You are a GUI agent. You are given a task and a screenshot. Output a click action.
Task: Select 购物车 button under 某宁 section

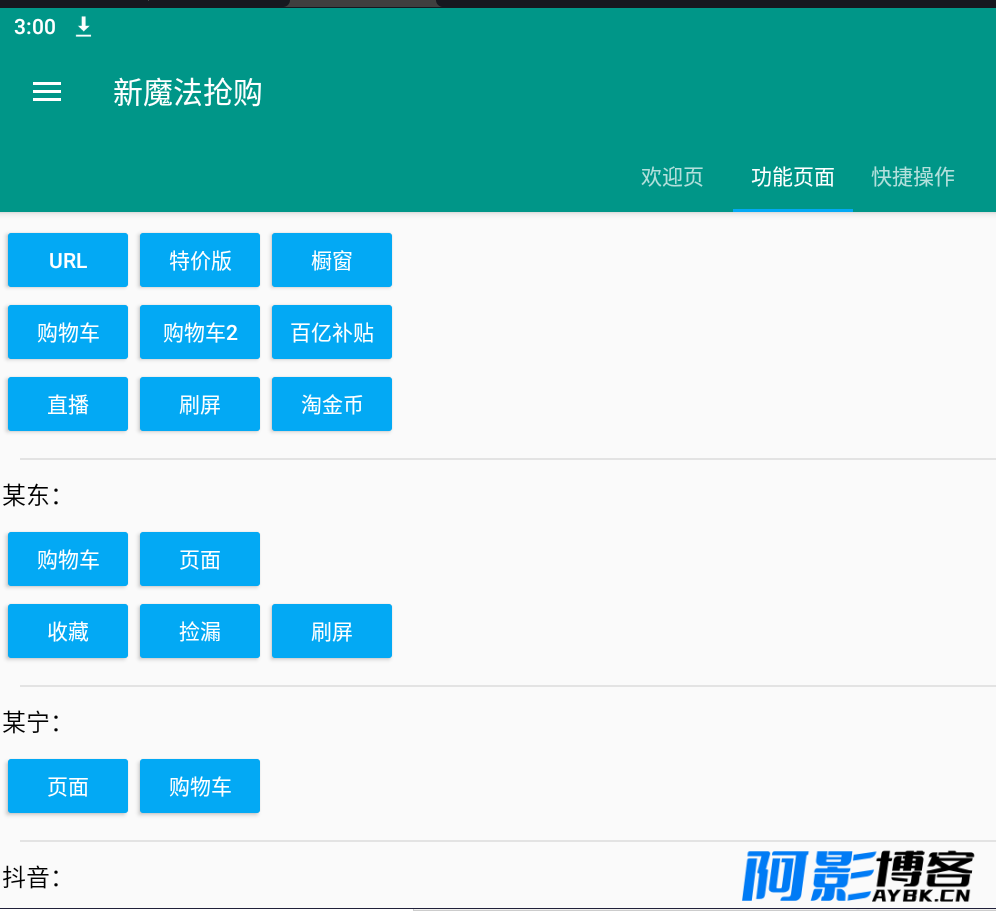click(200, 786)
